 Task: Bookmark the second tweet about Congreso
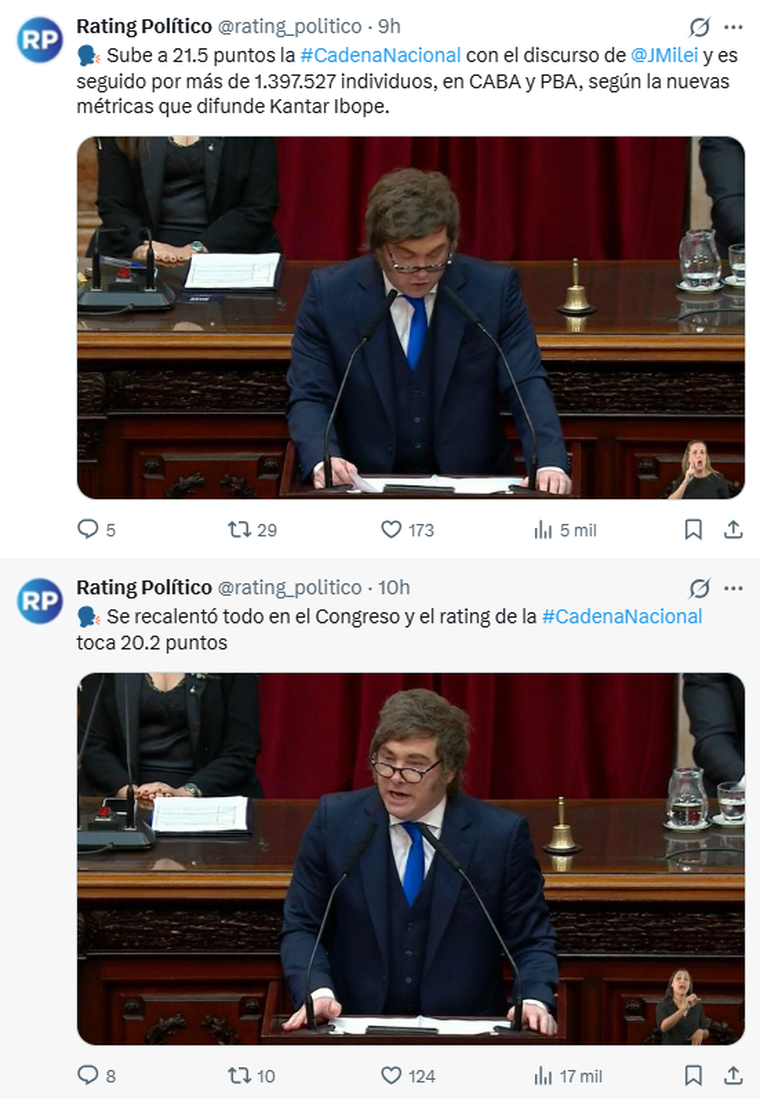[x=693, y=1076]
